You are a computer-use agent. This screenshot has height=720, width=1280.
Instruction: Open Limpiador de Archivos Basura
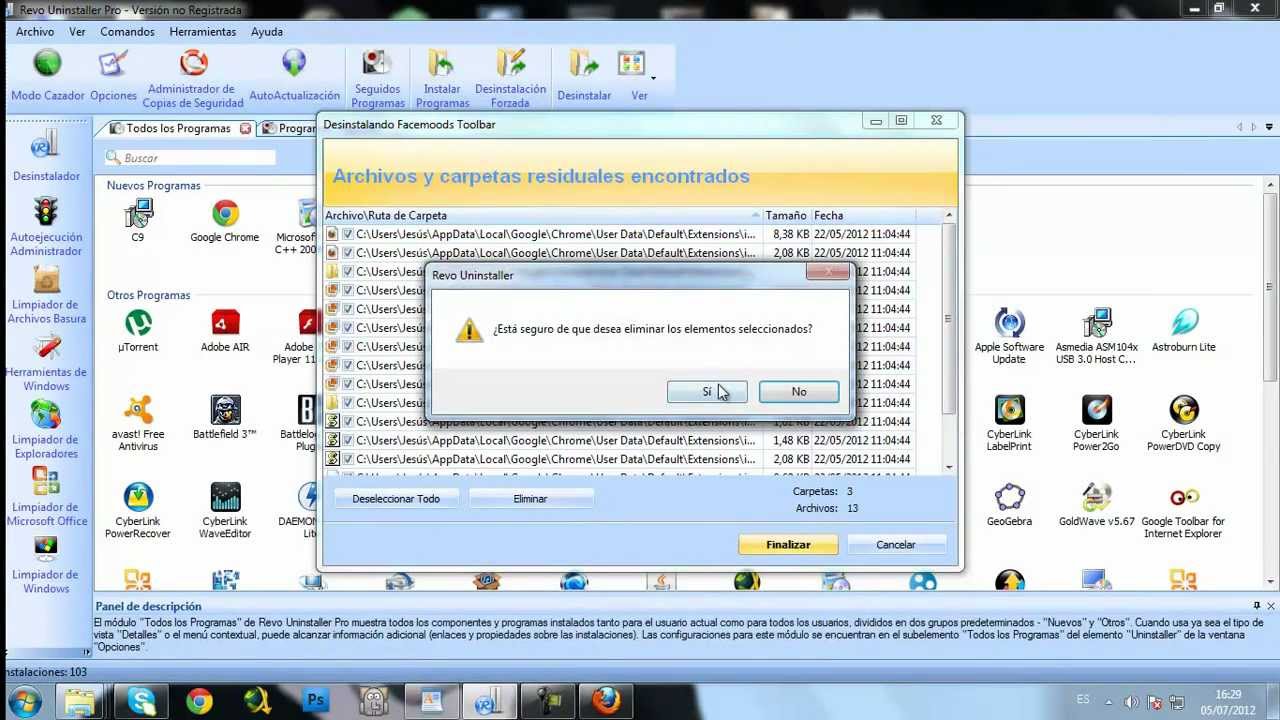coord(46,294)
